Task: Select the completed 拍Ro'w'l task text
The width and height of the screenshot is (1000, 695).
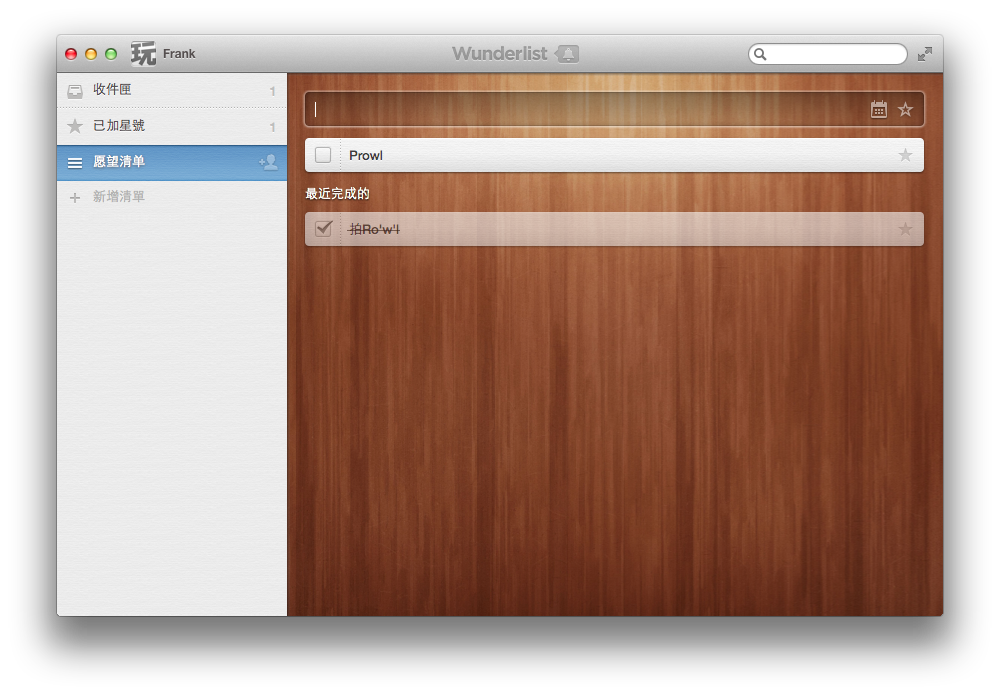Action: pos(375,230)
